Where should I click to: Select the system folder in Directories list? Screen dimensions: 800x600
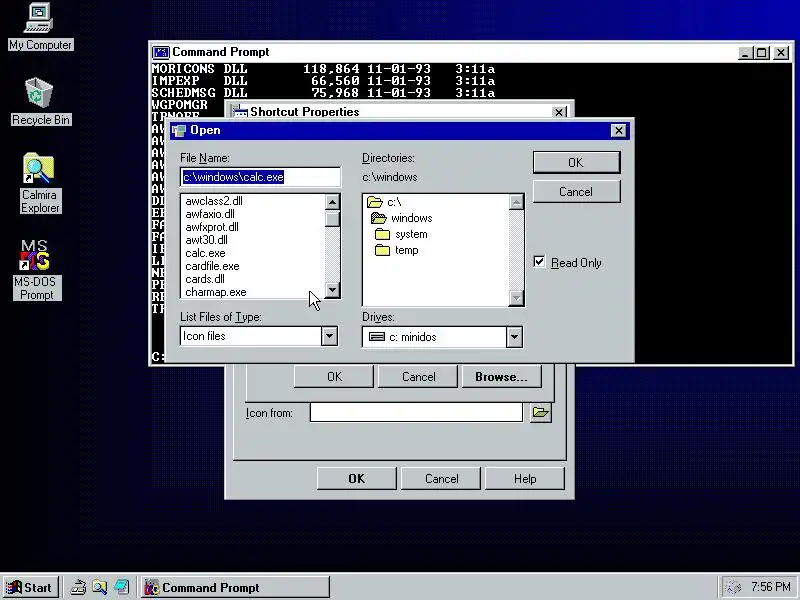[401, 234]
